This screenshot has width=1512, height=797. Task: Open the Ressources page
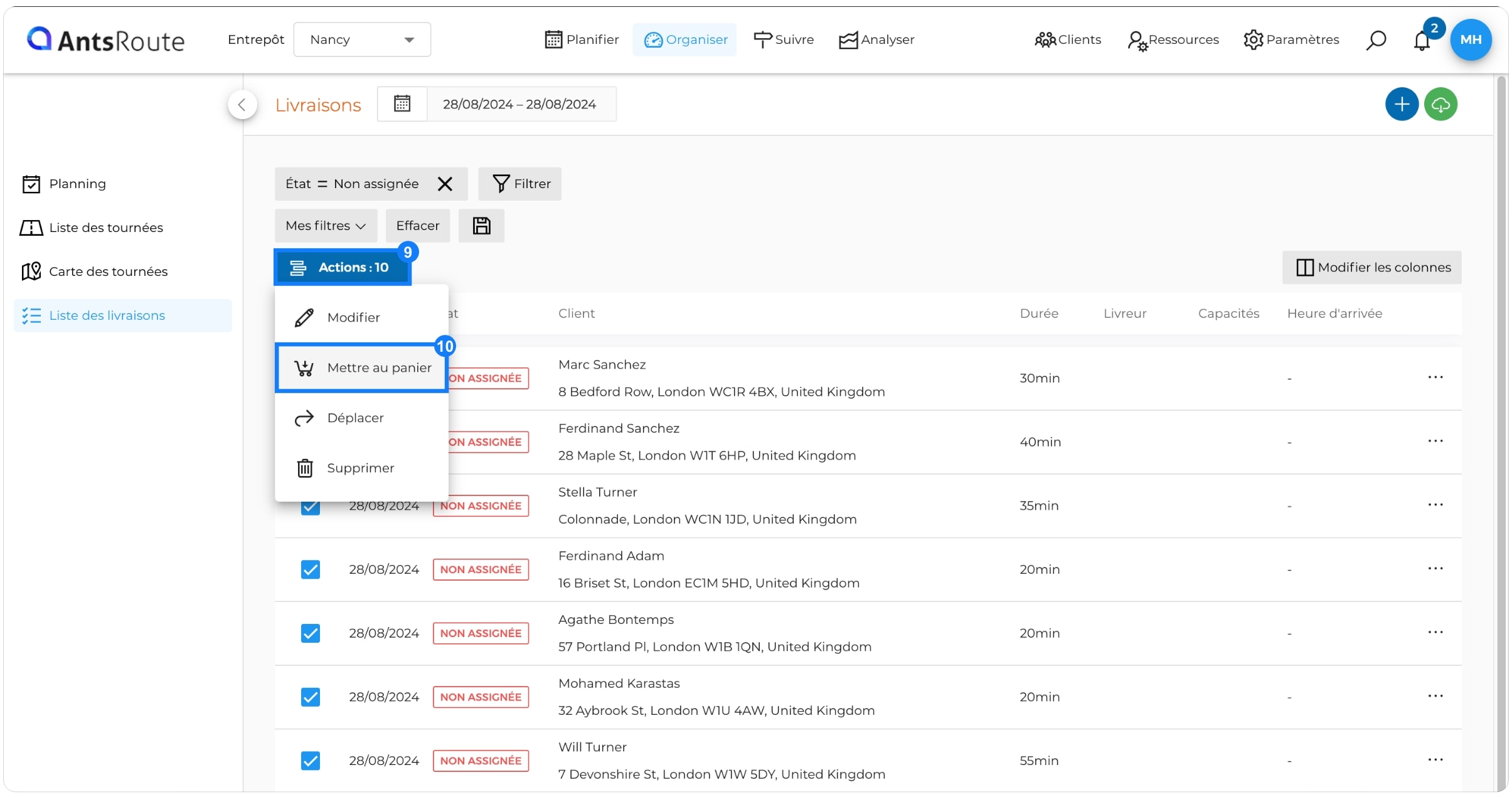click(x=1173, y=40)
